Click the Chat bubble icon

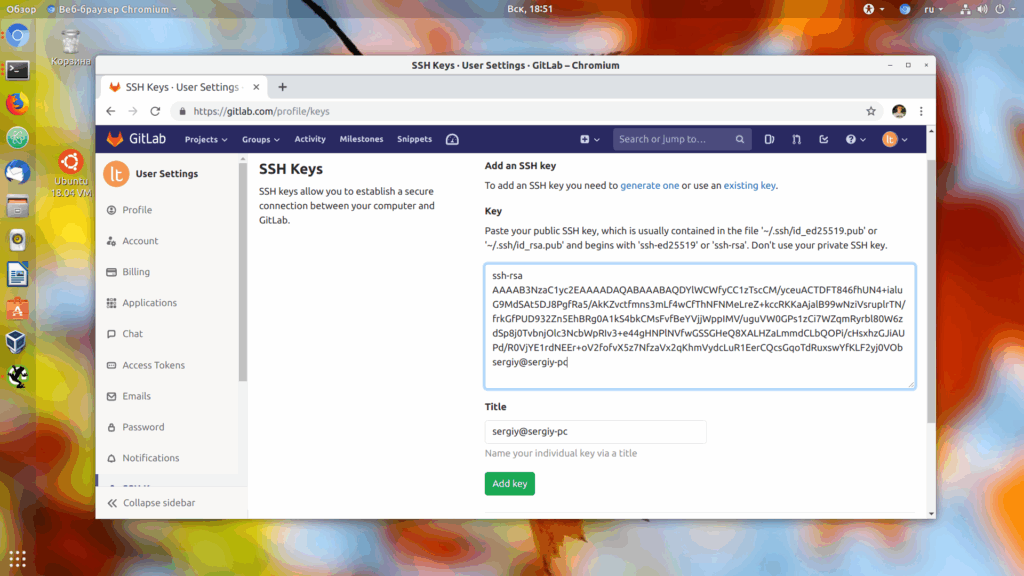(x=112, y=334)
